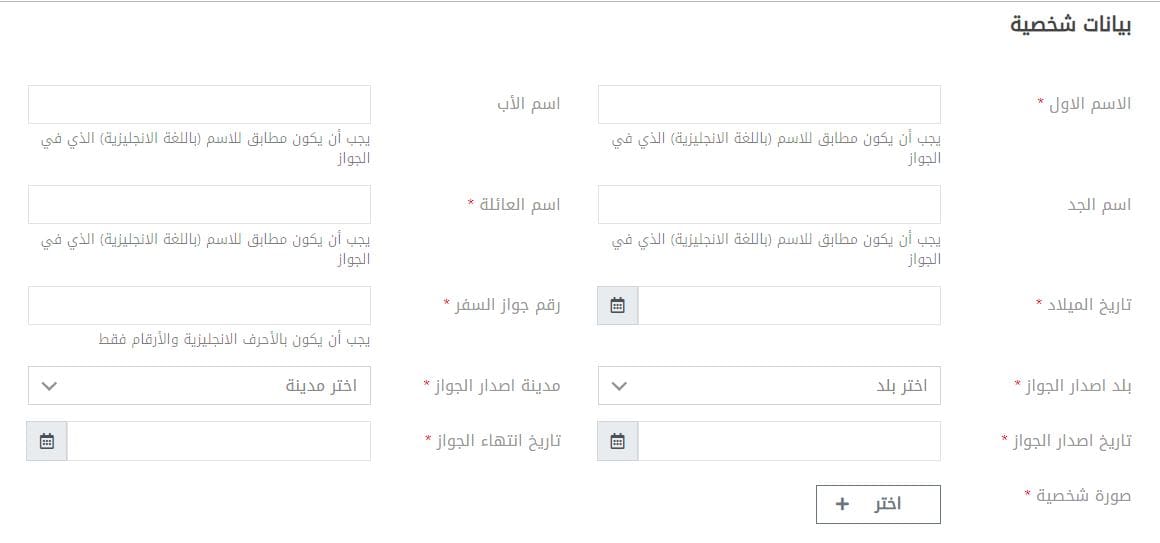This screenshot has width=1160, height=543.
Task: Focus the father's name field (اسم الأب)
Action: [x=199, y=104]
